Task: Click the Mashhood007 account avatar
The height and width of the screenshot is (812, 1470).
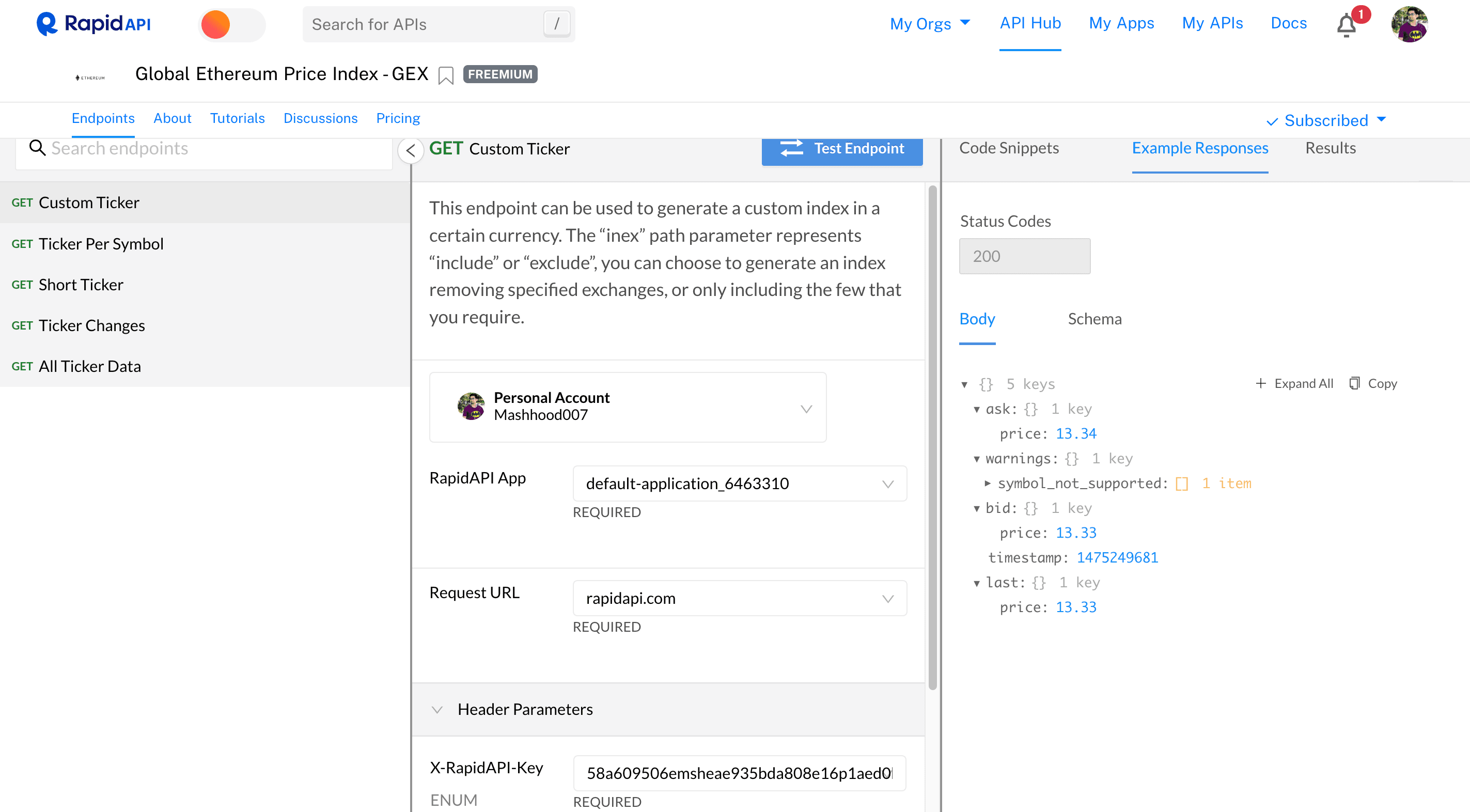Action: click(x=472, y=407)
